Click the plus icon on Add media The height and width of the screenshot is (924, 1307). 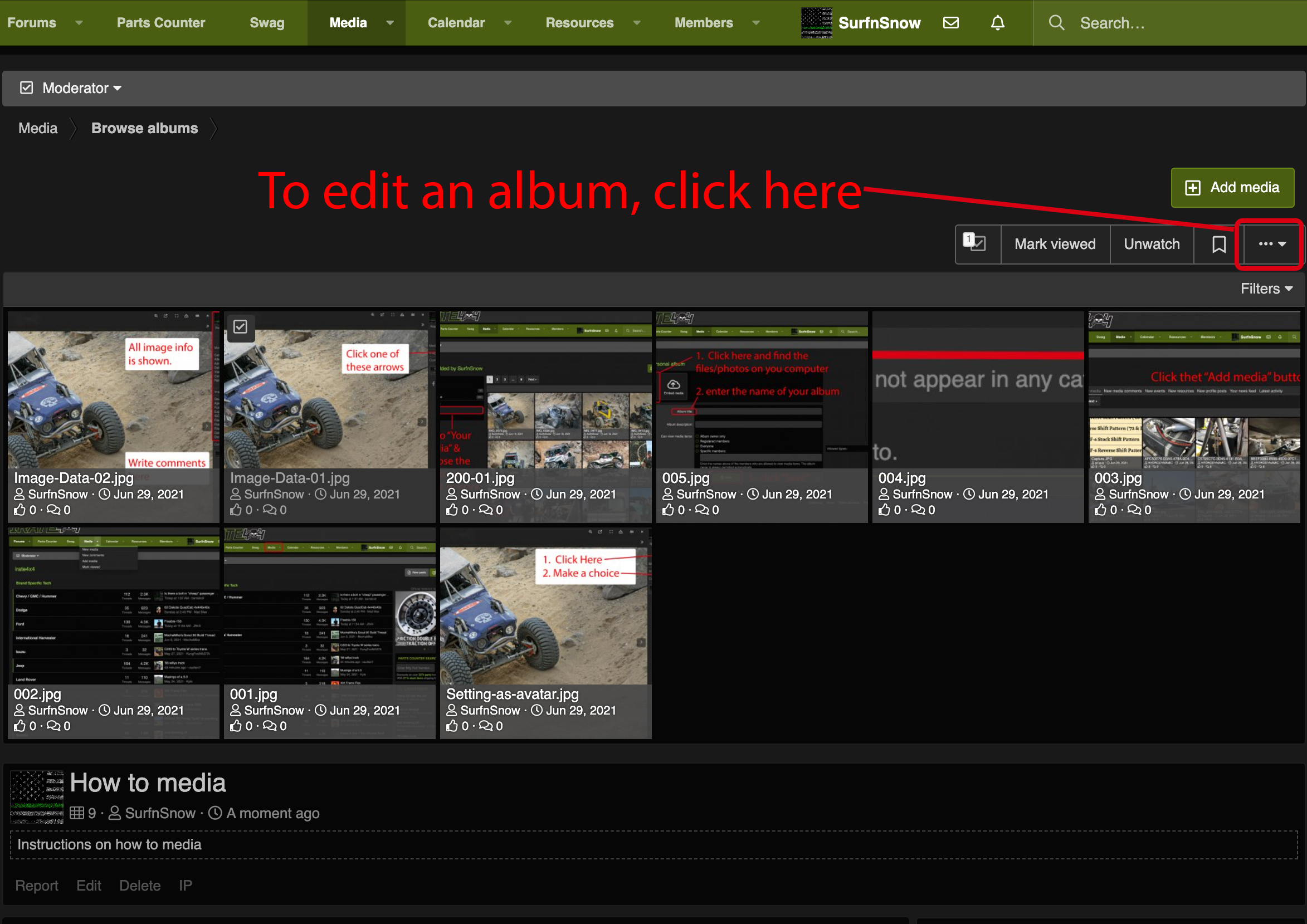[x=1193, y=188]
